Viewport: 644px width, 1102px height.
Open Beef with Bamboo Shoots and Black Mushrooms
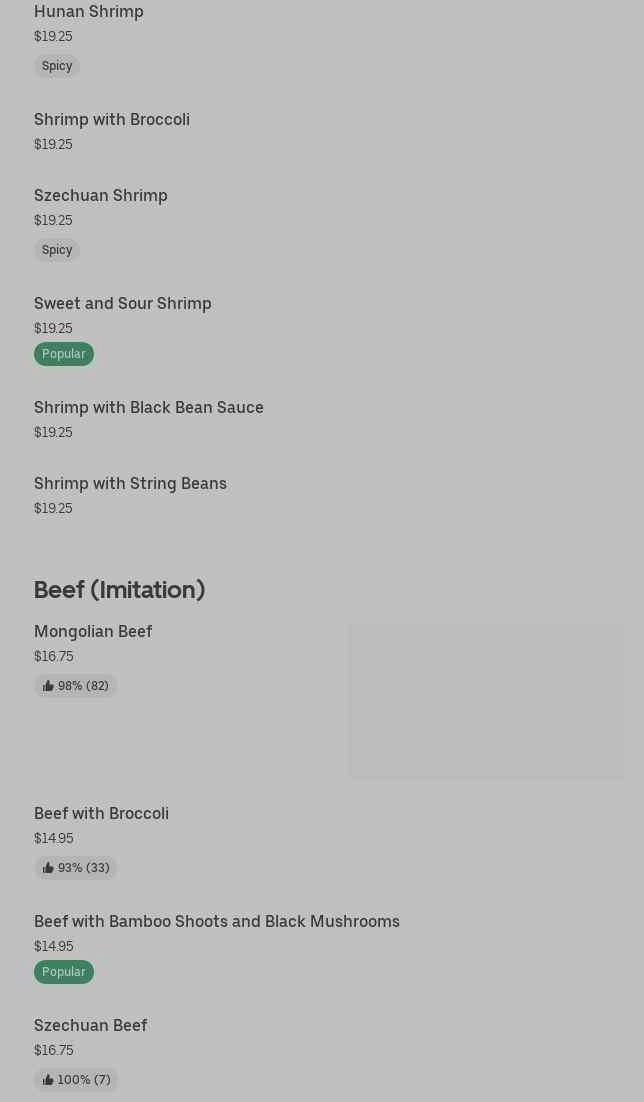(x=217, y=921)
